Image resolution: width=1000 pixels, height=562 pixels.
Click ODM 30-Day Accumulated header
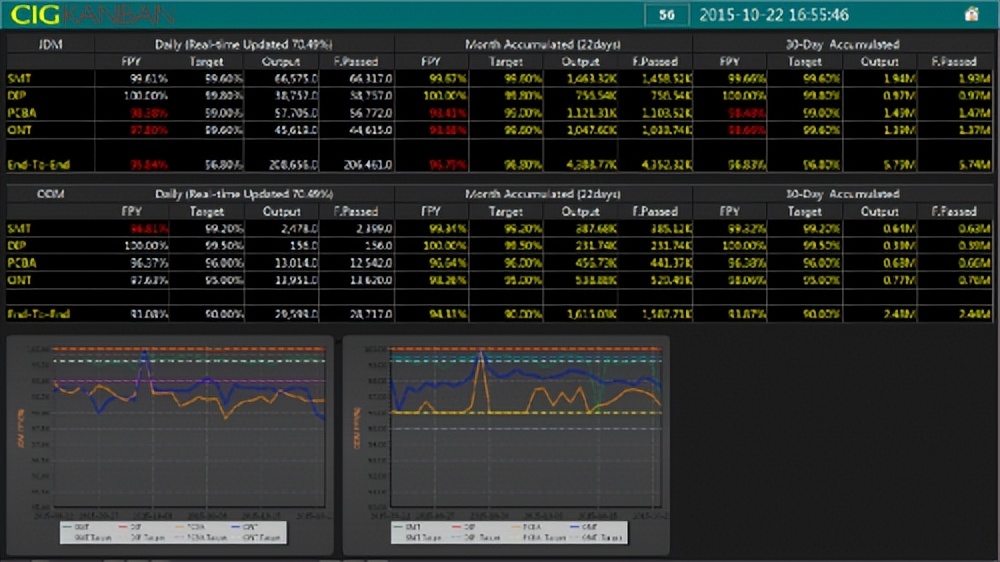click(x=842, y=194)
